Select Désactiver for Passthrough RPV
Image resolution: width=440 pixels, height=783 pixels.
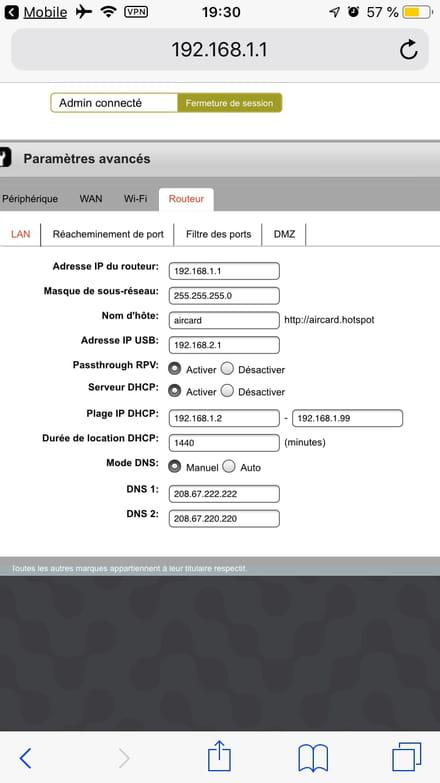point(227,369)
